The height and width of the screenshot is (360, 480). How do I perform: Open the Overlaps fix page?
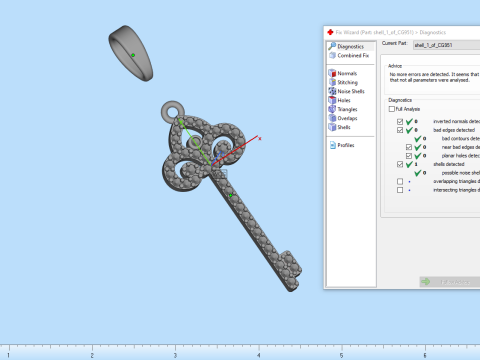pos(343,118)
